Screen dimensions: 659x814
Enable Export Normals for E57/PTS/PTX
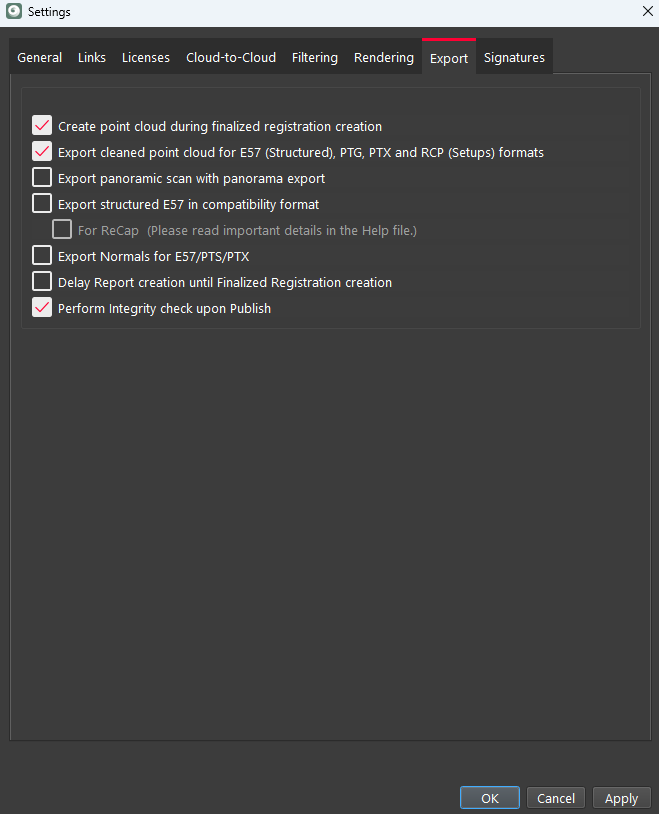click(42, 256)
